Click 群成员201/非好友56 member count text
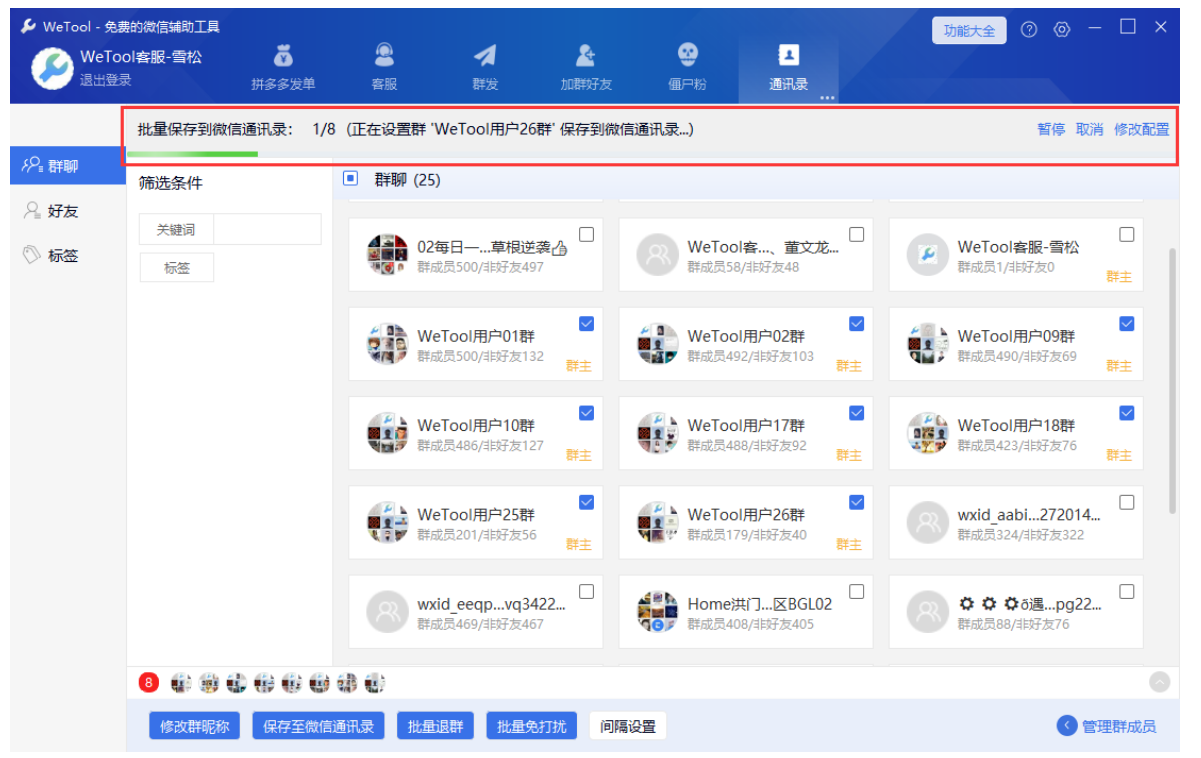1201x758 pixels. (x=477, y=535)
